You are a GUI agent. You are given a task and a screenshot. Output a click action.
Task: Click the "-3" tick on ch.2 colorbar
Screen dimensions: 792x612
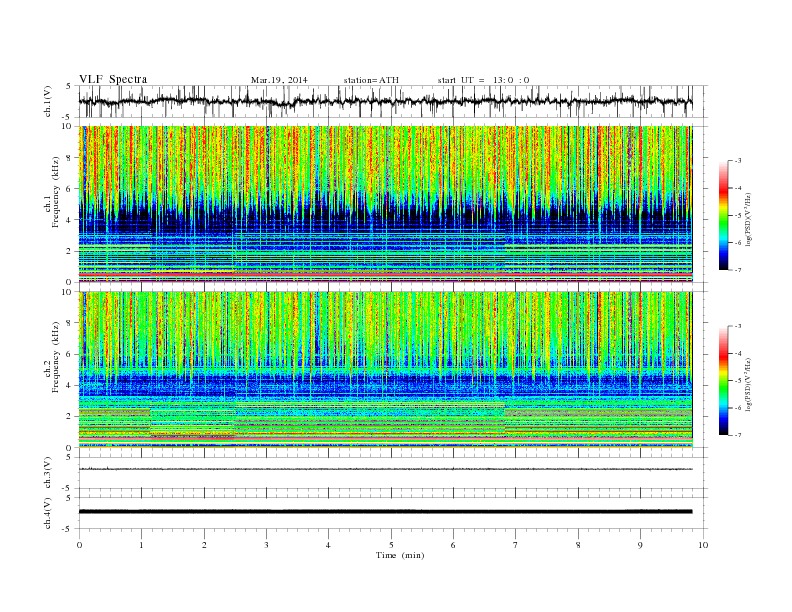[737, 326]
